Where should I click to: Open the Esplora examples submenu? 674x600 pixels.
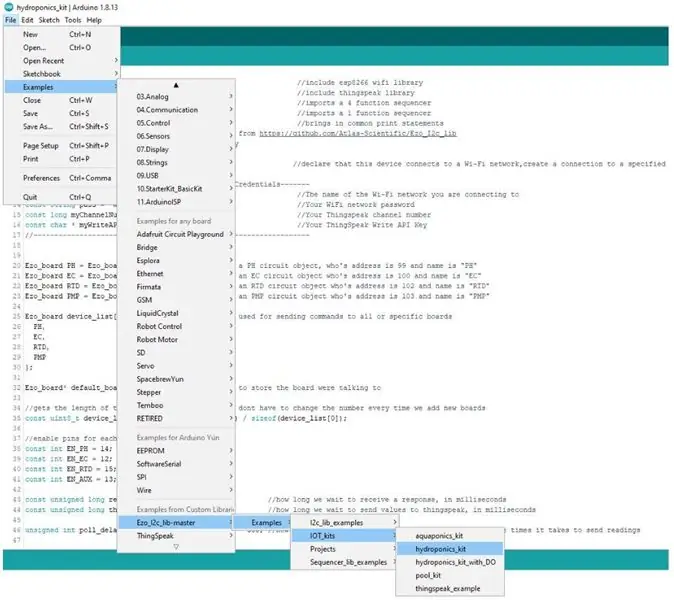pos(177,260)
